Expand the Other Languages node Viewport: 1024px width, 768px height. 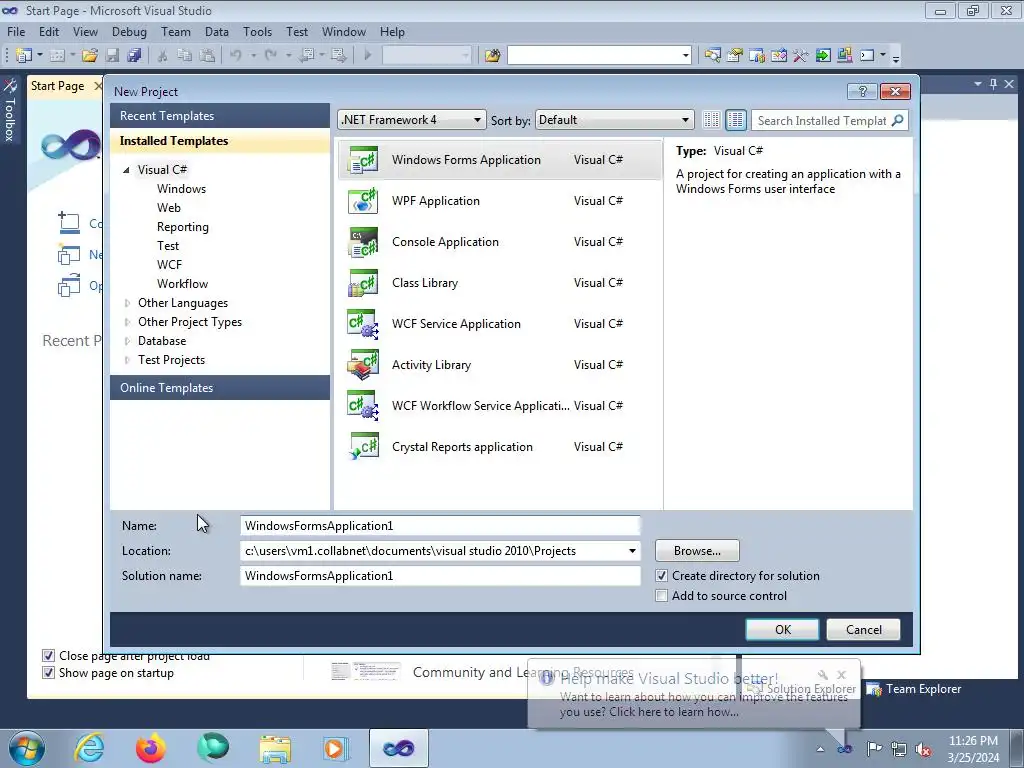(x=127, y=303)
